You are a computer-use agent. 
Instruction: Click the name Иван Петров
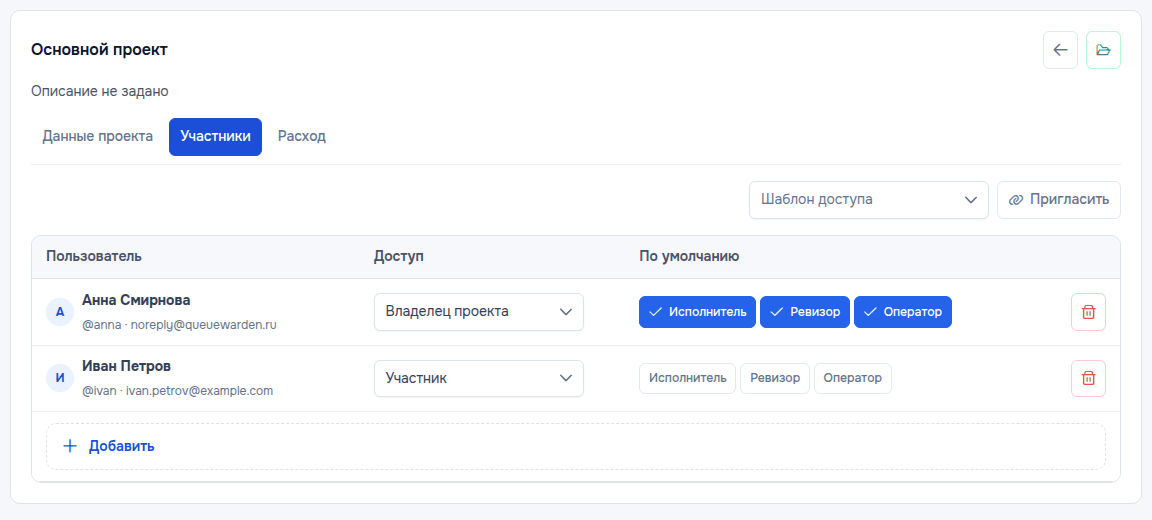coord(126,366)
